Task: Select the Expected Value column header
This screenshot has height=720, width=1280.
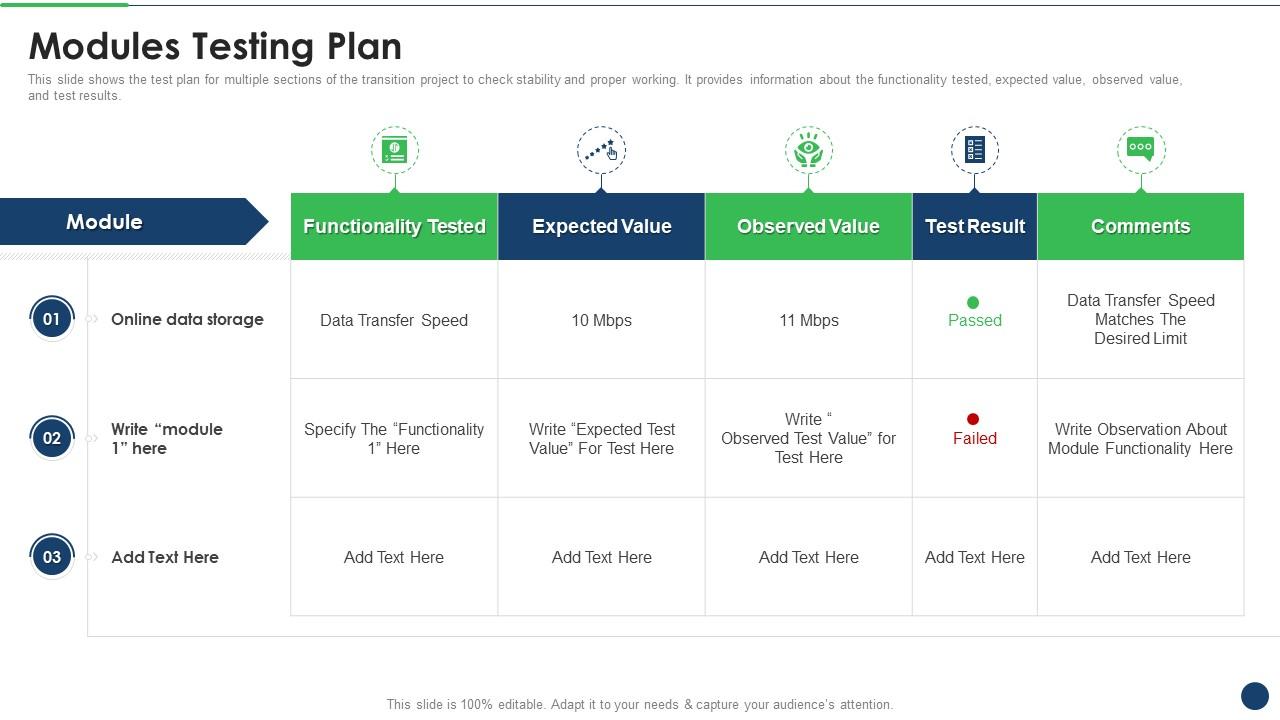Action: (x=601, y=227)
